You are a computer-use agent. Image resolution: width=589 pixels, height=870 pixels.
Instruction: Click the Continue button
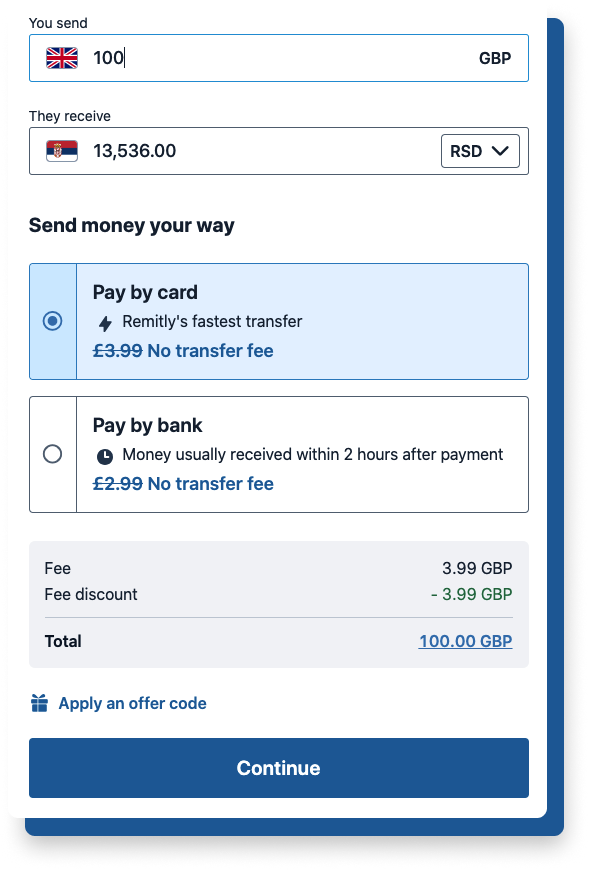(279, 768)
